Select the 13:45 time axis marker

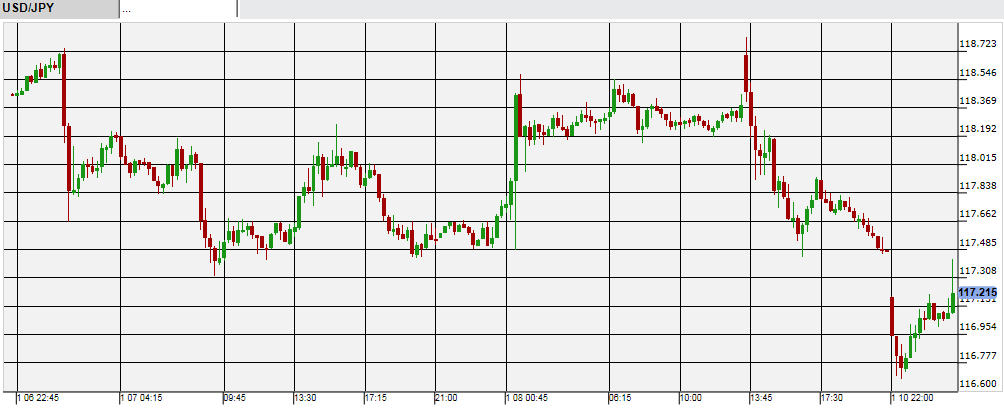click(762, 398)
